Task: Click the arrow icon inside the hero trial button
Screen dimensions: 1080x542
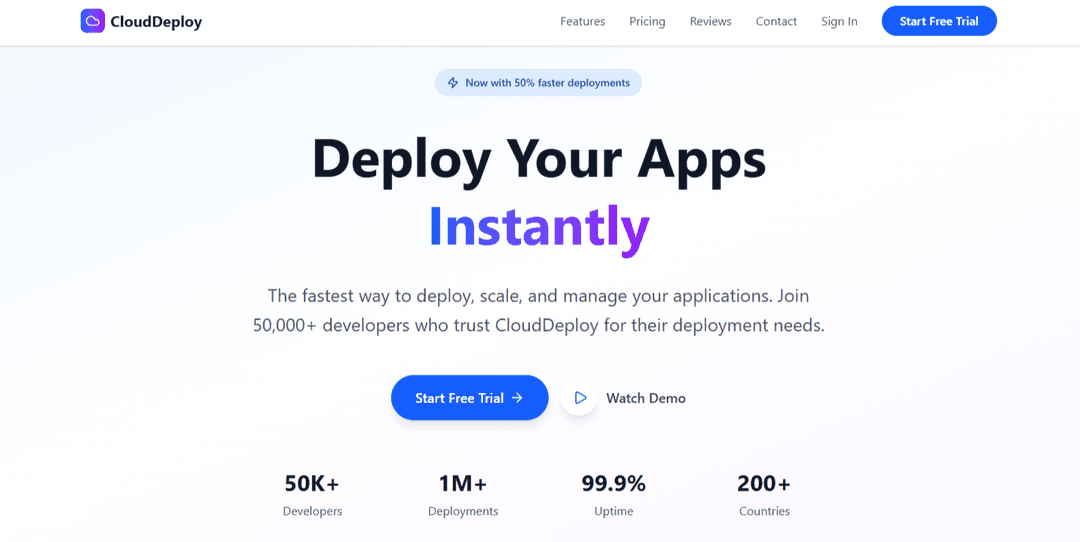Action: tap(517, 398)
